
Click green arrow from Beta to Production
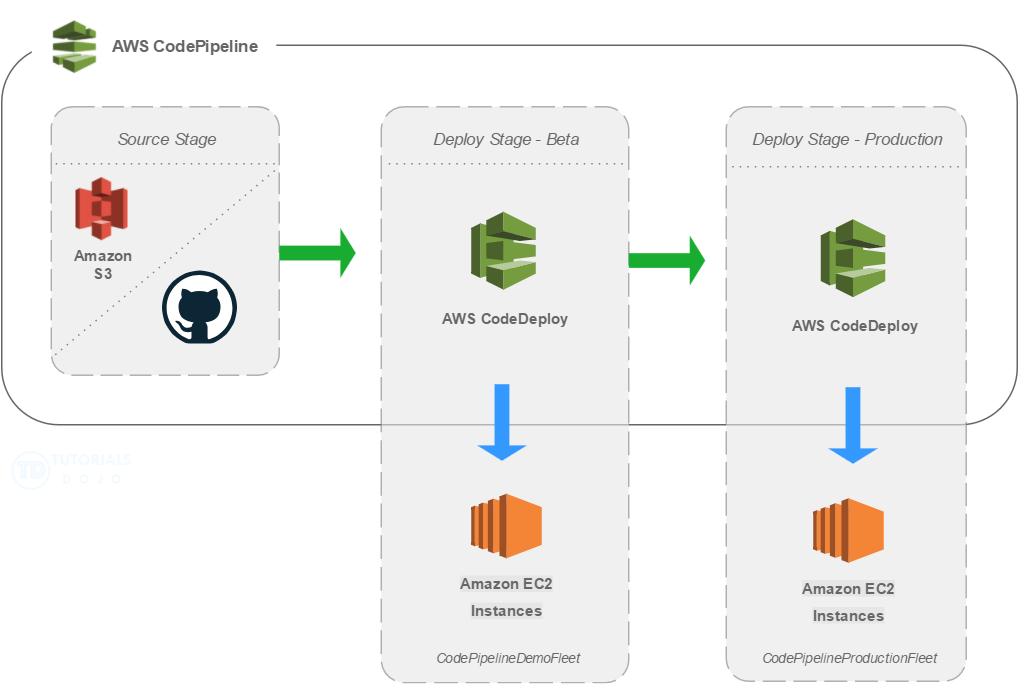[x=666, y=260]
